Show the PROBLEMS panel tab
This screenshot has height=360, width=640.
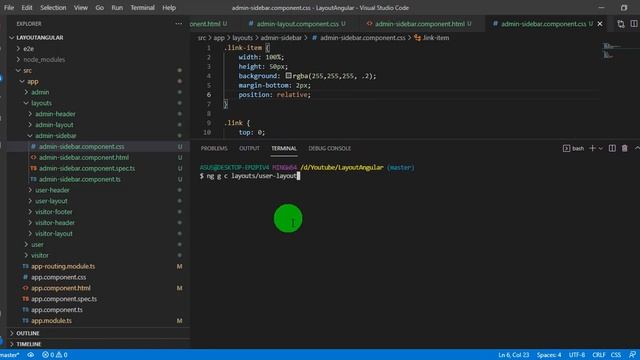coord(214,148)
